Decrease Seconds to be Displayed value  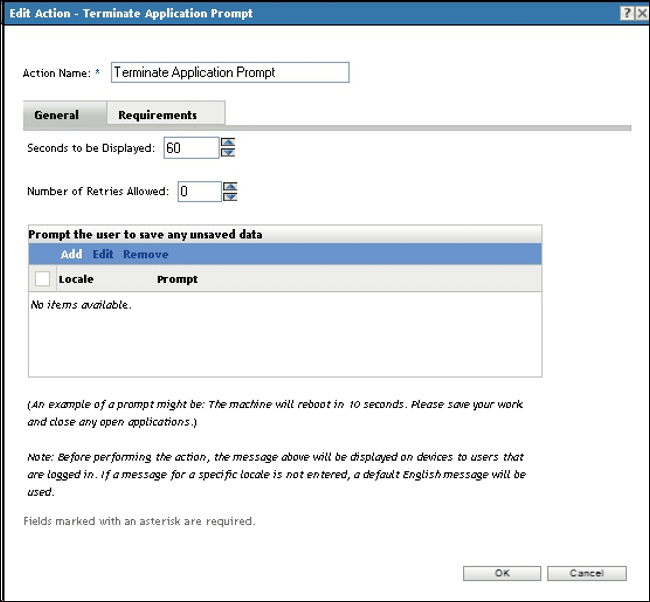coord(228,153)
